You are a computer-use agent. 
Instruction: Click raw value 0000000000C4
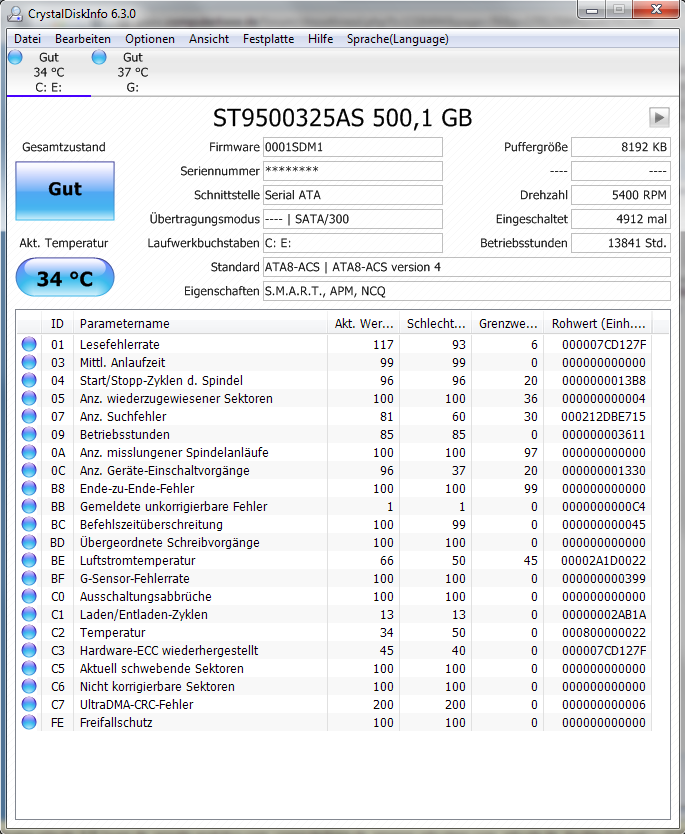[604, 506]
